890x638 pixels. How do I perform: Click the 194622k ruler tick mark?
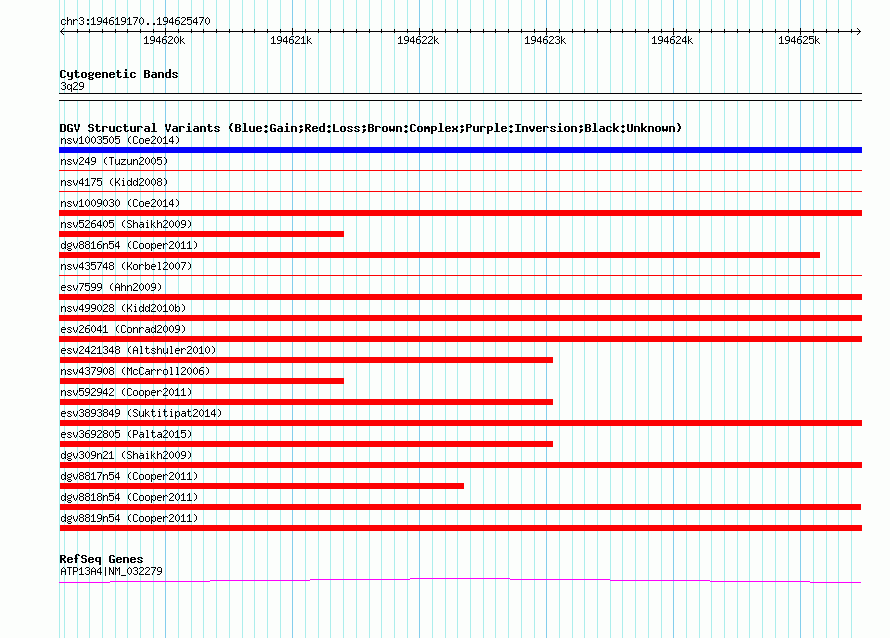click(419, 31)
